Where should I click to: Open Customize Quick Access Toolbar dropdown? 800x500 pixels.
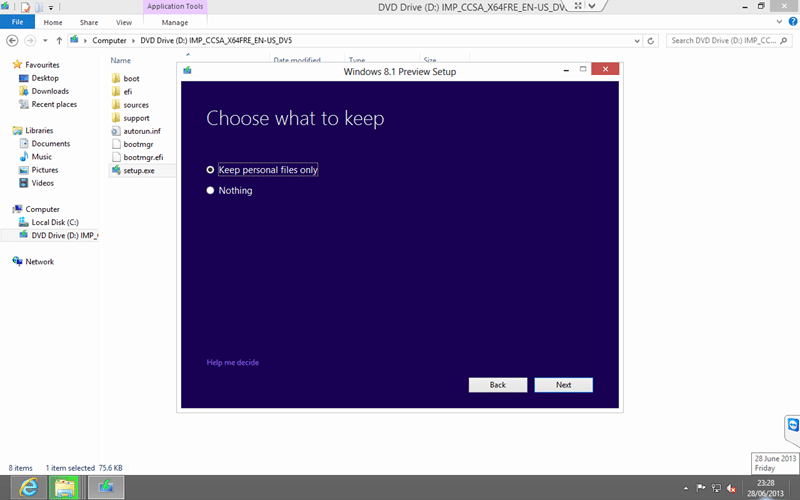point(51,8)
